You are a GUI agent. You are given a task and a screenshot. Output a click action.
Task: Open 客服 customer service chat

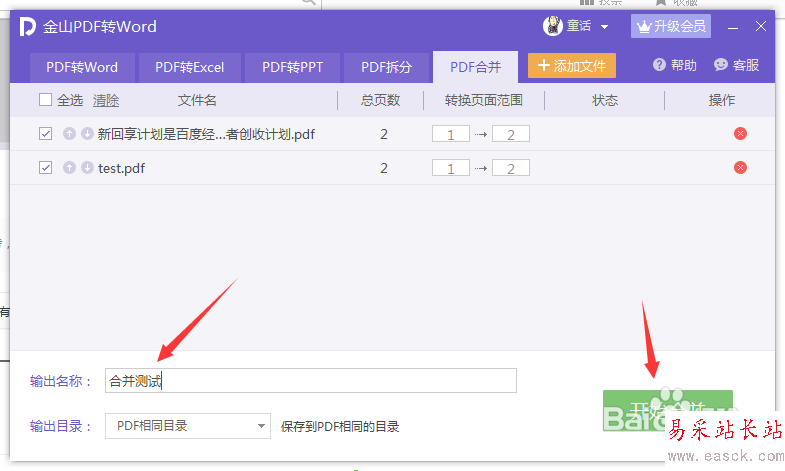(736, 65)
